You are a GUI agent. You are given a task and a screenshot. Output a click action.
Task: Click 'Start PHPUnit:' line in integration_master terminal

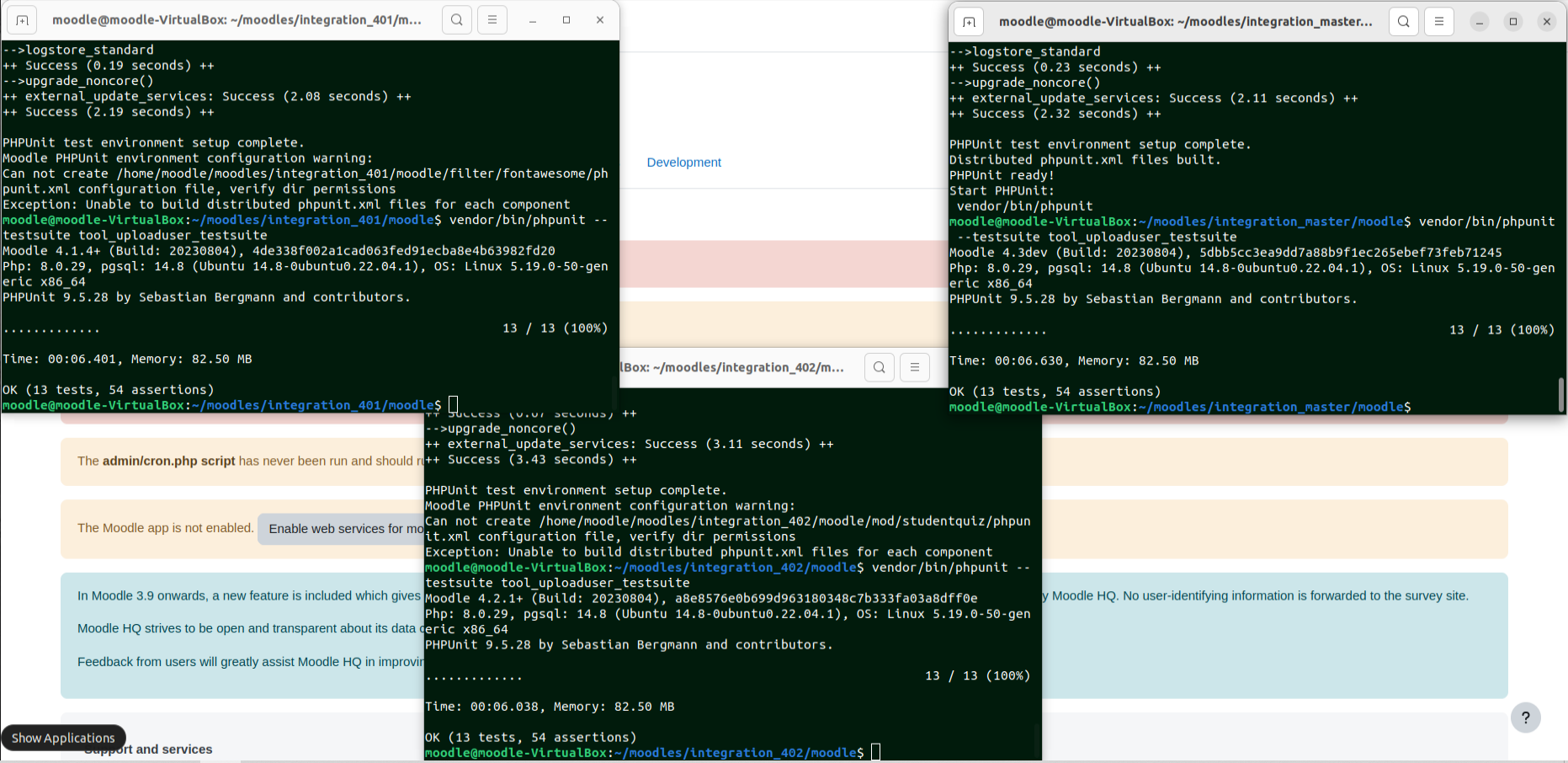click(1002, 191)
